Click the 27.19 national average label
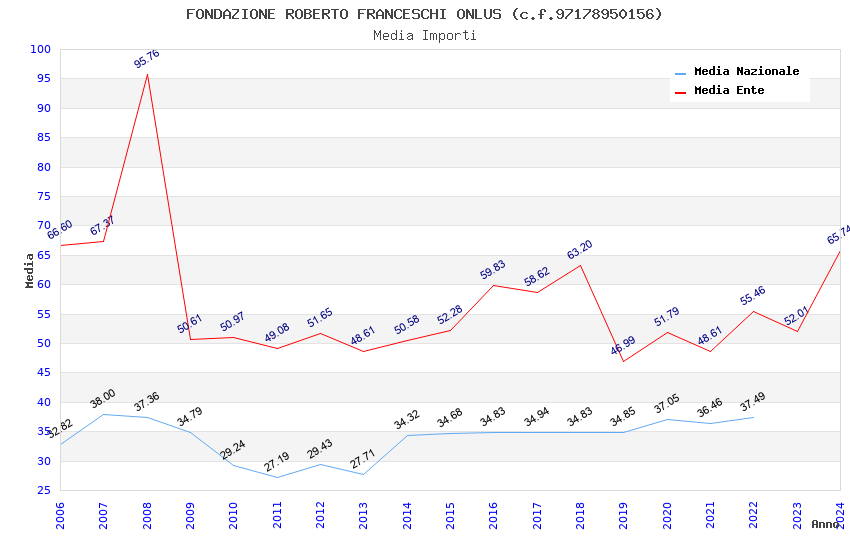The width and height of the screenshot is (850, 550). click(276, 462)
